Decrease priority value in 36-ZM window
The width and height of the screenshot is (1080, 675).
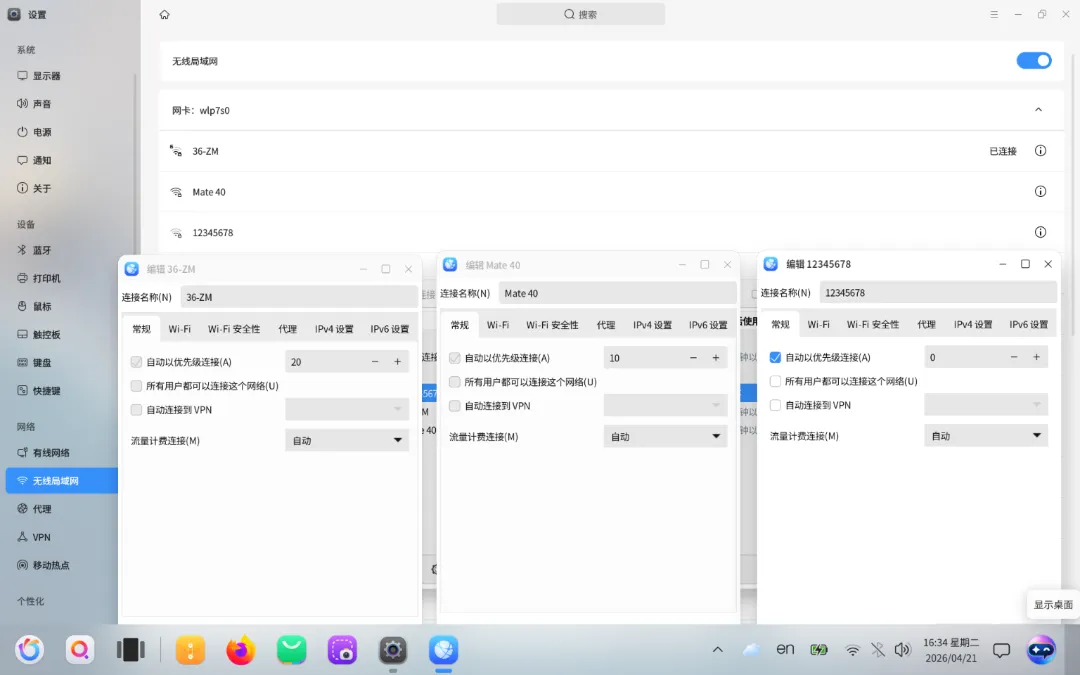[375, 362]
